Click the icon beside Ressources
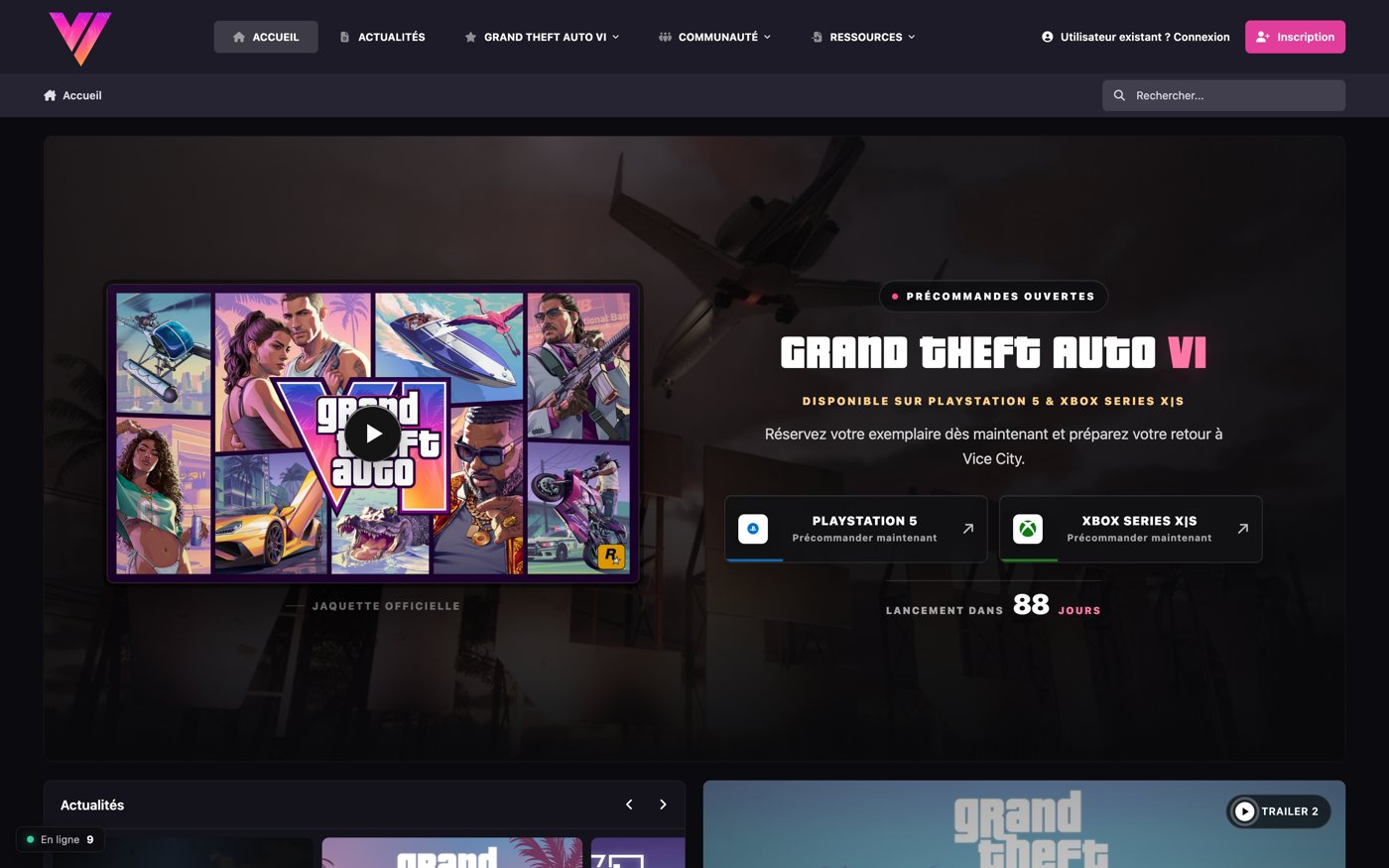The image size is (1389, 868). pos(817,37)
